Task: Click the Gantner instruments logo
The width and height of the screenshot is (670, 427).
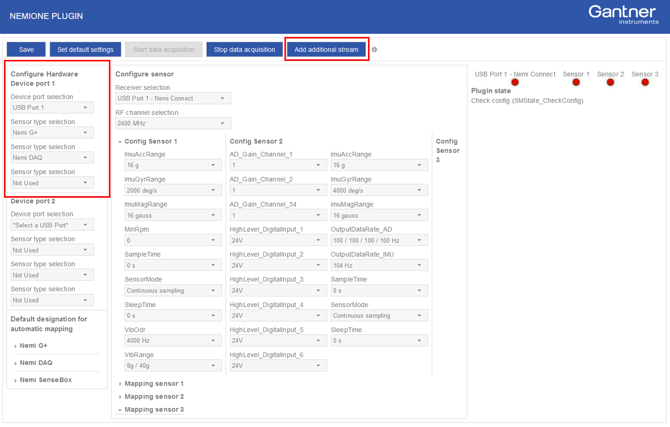Action: coord(623,15)
